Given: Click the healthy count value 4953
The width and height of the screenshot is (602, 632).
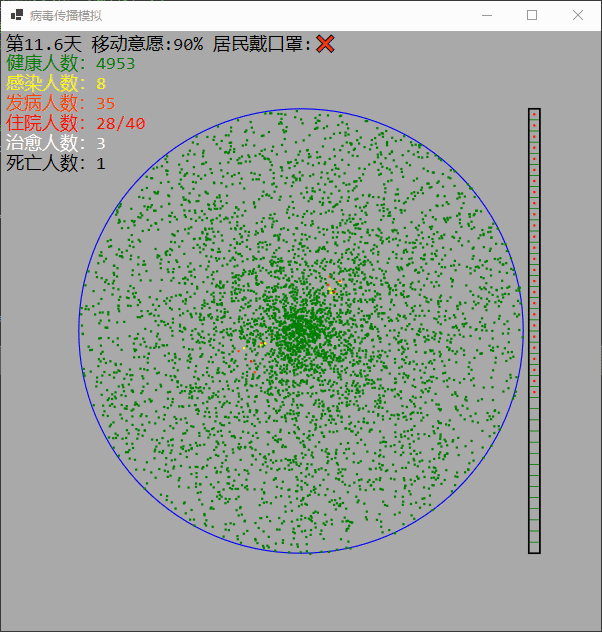Looking at the screenshot, I should point(115,64).
